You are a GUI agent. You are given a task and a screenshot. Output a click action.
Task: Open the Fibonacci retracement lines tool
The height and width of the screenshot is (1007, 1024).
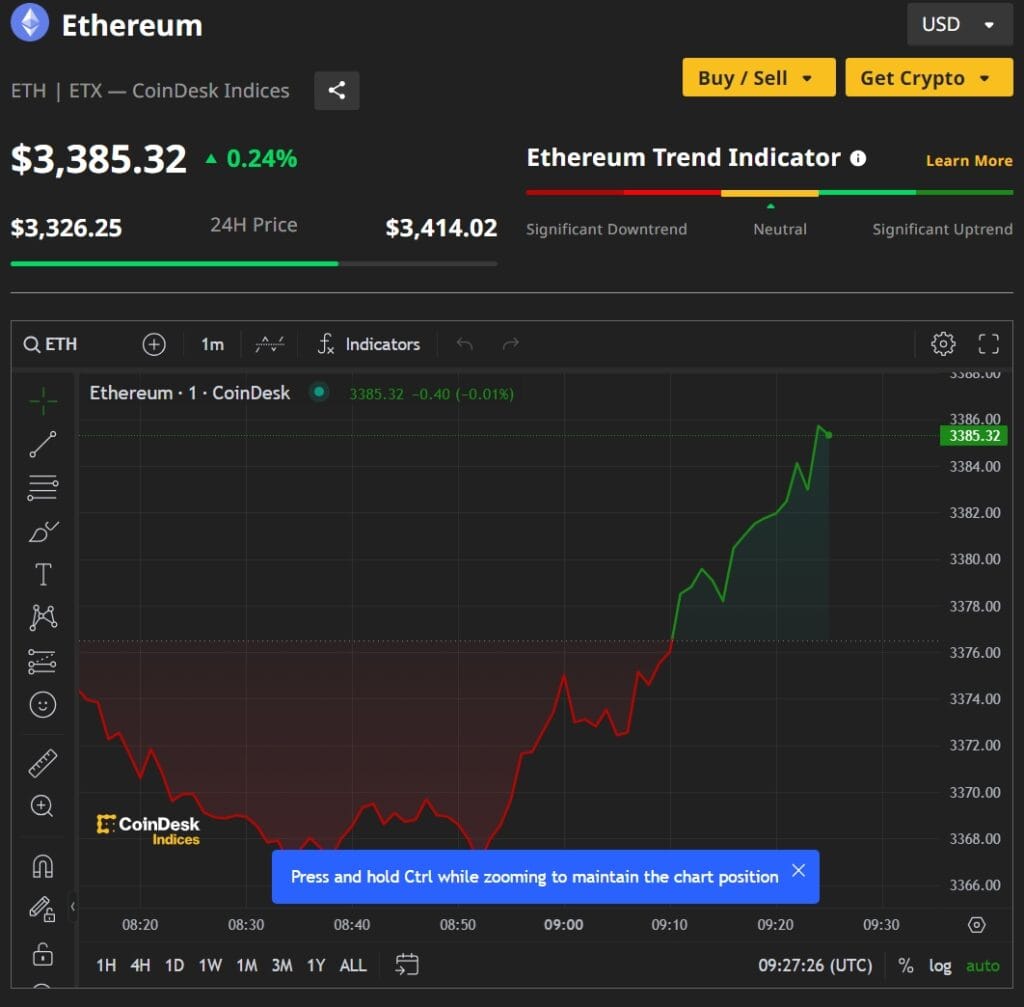pos(43,488)
